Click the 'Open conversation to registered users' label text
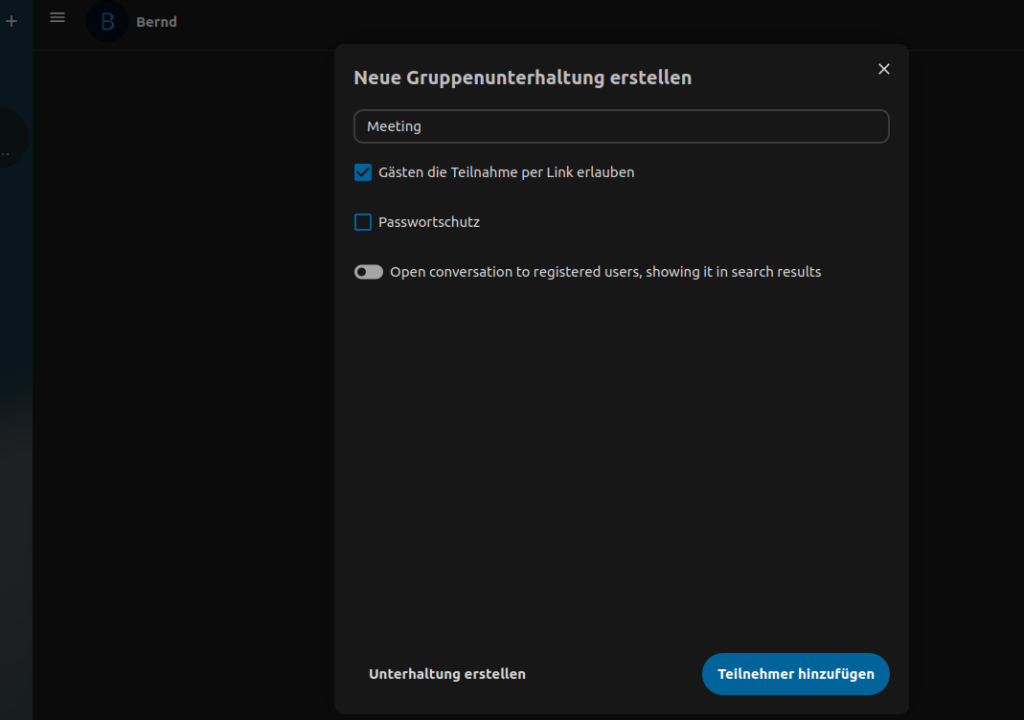The height and width of the screenshot is (720, 1024). click(605, 272)
